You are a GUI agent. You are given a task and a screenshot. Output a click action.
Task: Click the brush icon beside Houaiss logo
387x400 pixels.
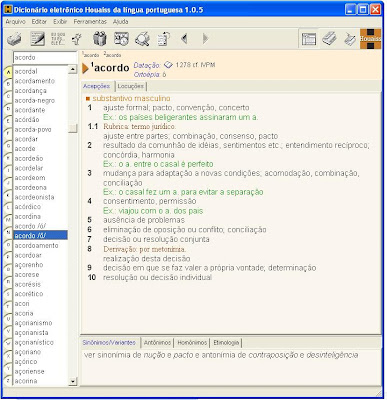[x=349, y=39]
